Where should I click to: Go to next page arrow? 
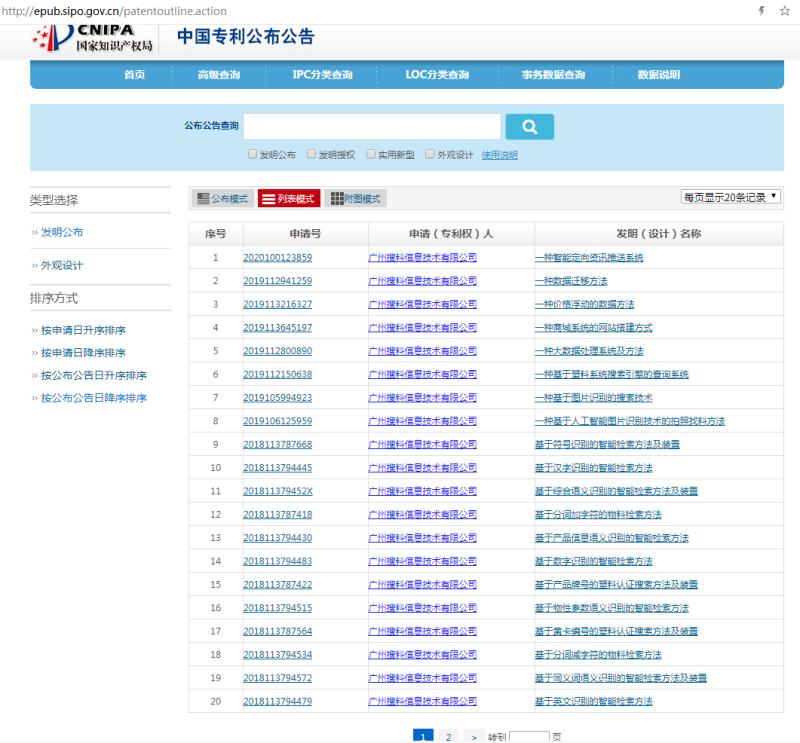click(473, 737)
